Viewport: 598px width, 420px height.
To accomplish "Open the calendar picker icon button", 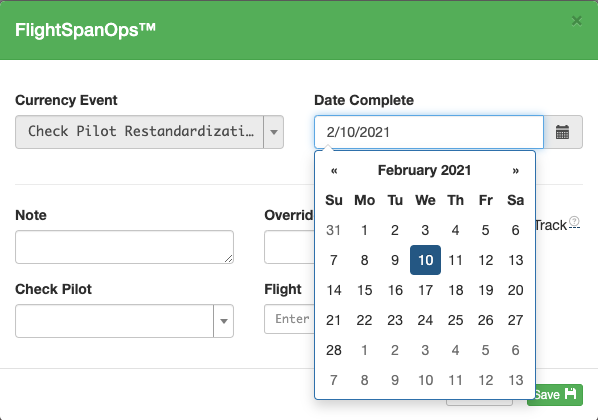I will [x=563, y=132].
